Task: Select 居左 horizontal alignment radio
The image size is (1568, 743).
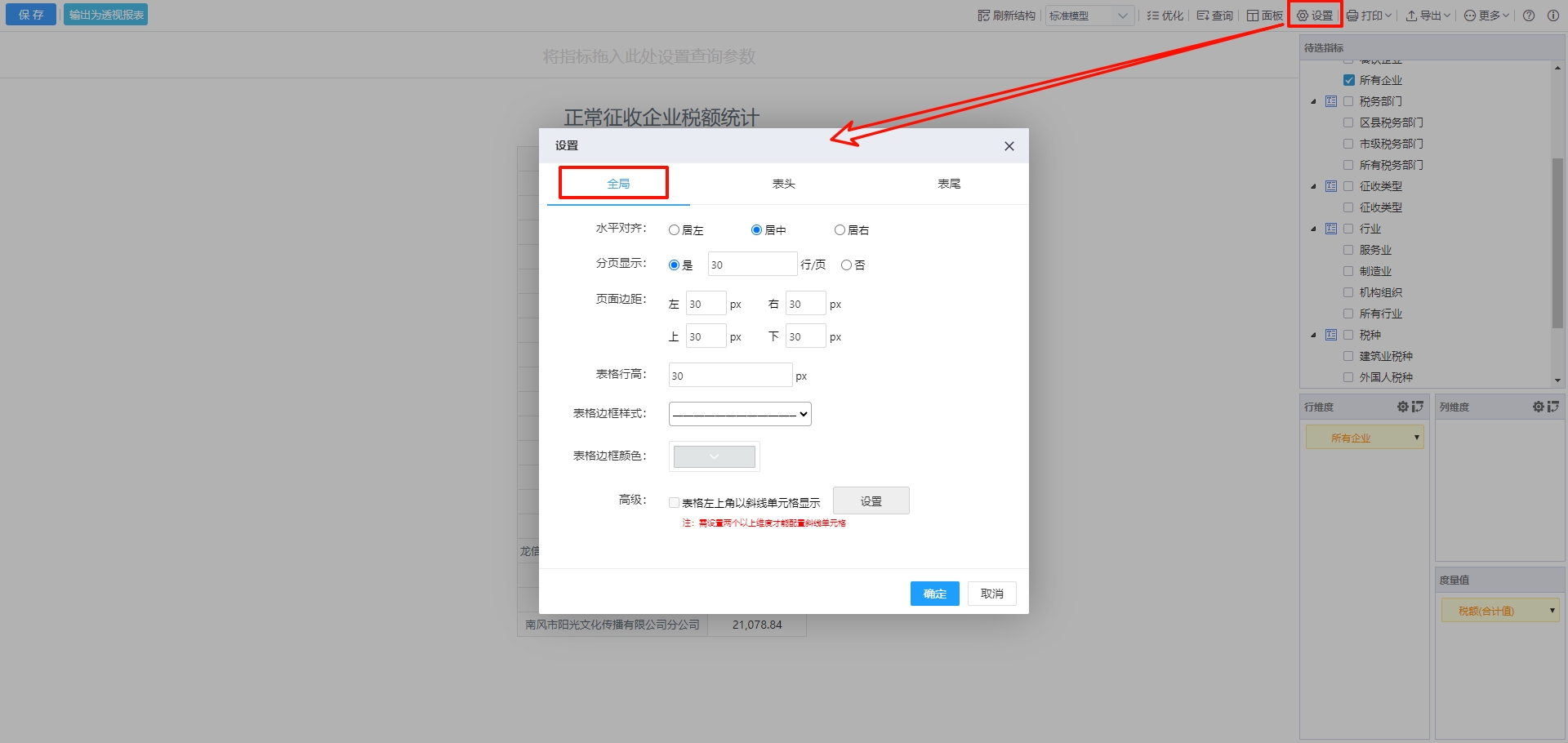Action: [674, 230]
